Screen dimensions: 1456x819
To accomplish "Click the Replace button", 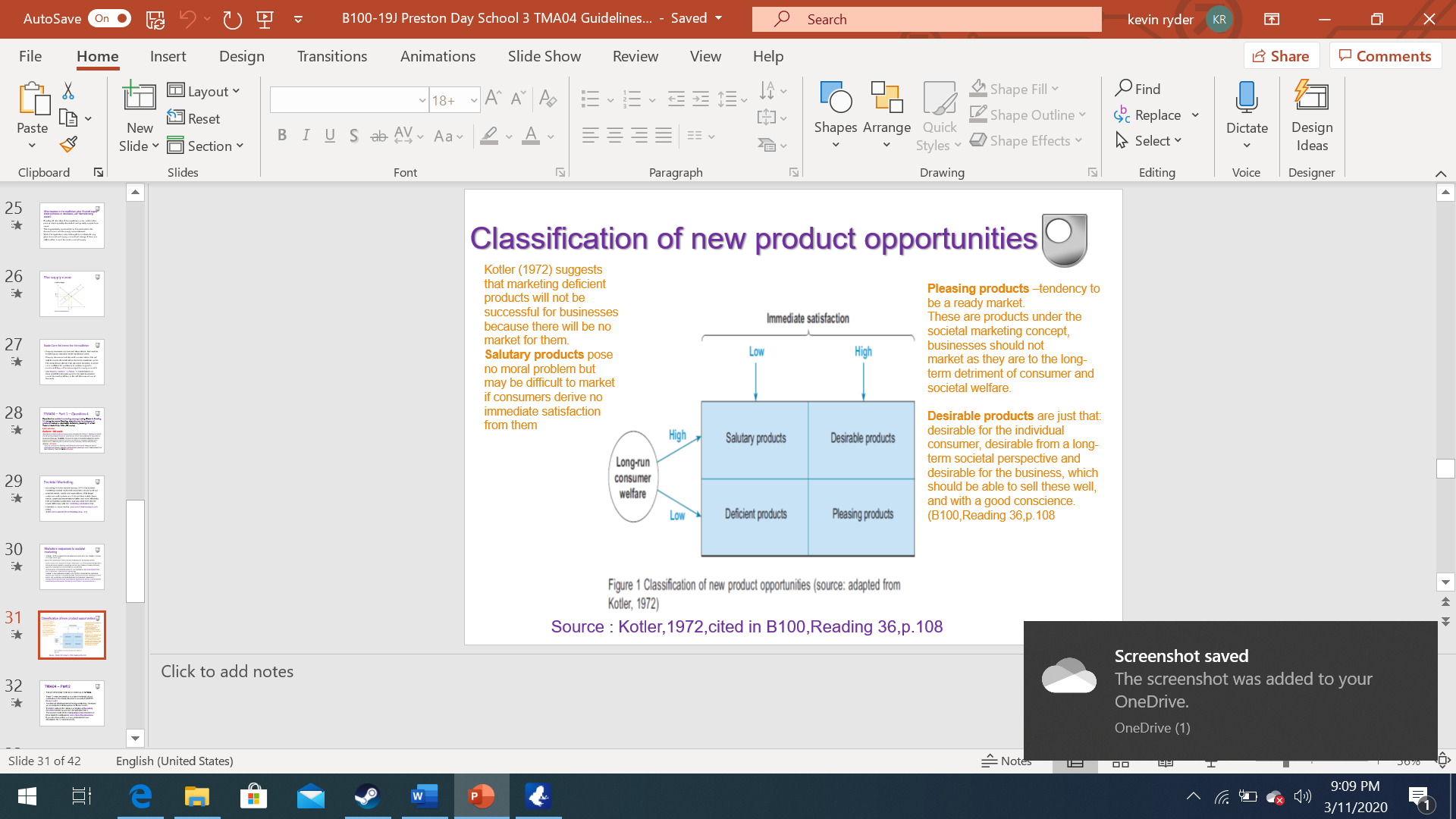I will pos(1148,115).
